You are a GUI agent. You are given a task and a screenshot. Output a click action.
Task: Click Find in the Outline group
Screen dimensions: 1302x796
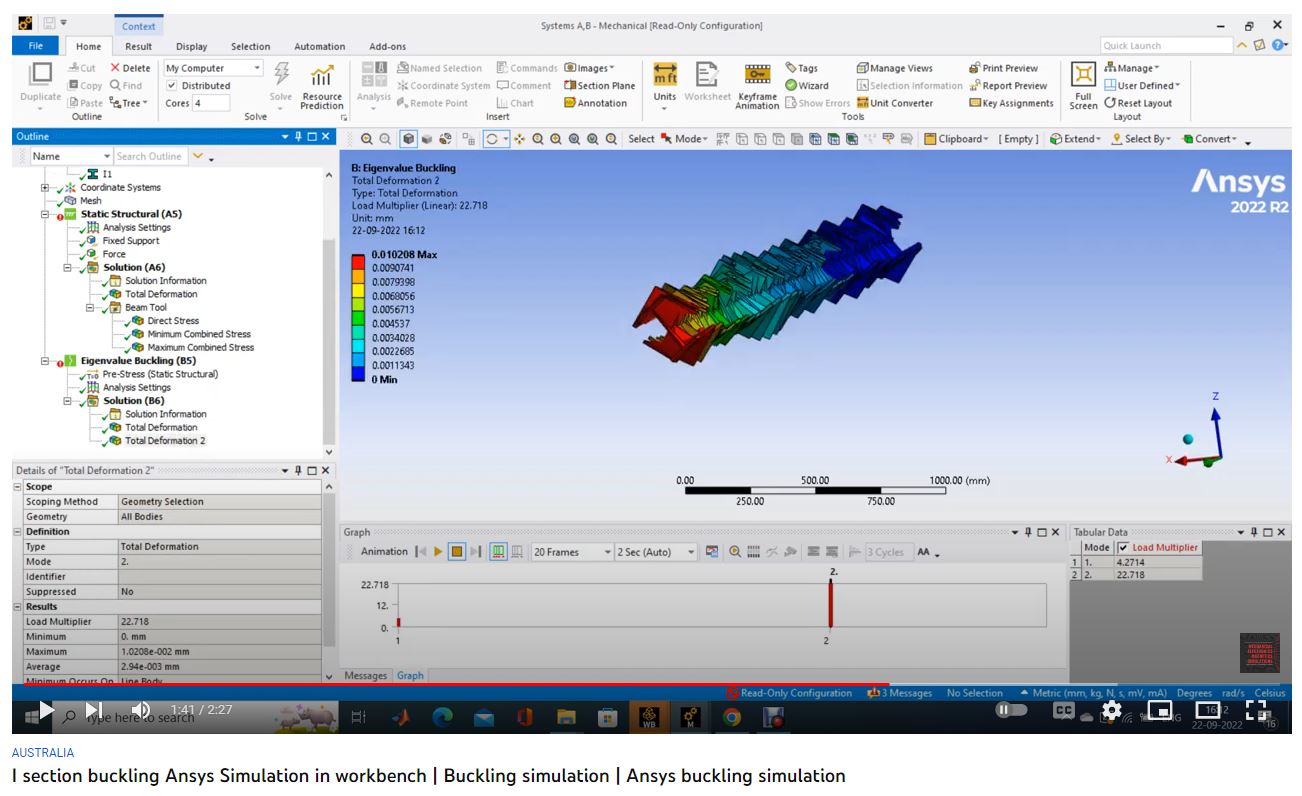coord(126,86)
